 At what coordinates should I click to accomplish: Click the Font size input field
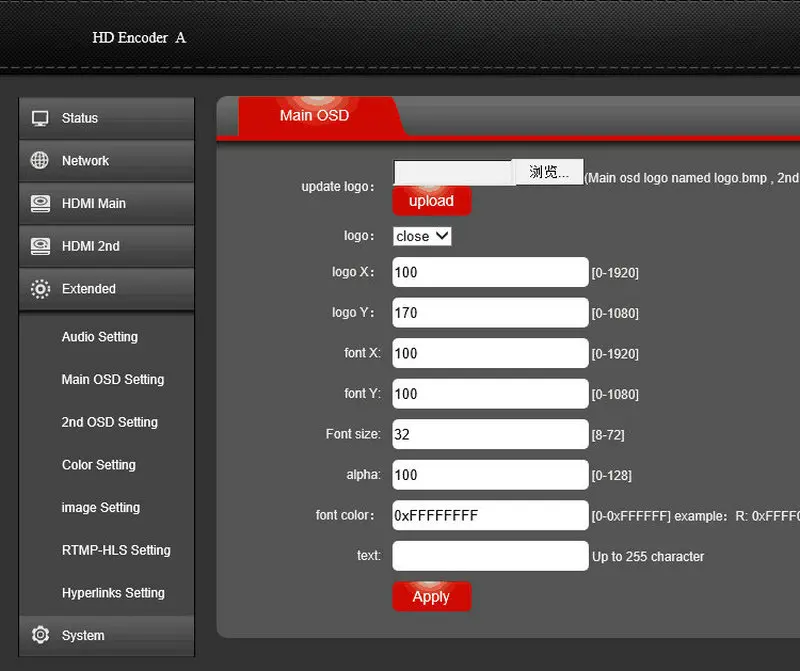coord(490,434)
